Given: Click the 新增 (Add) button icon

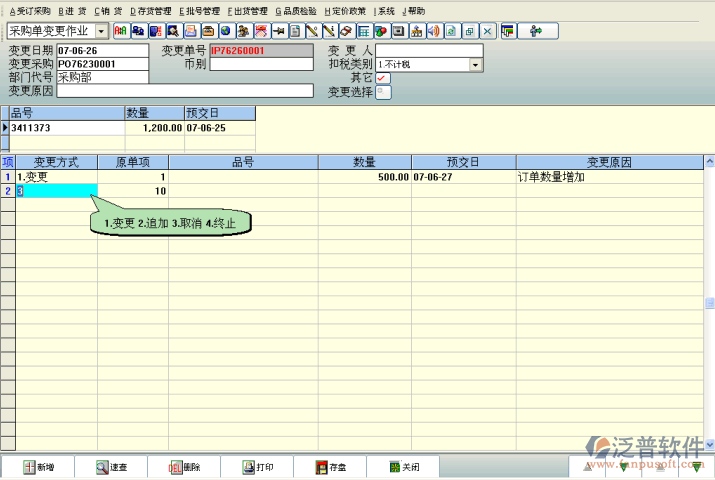Looking at the screenshot, I should pyautogui.click(x=30, y=467).
